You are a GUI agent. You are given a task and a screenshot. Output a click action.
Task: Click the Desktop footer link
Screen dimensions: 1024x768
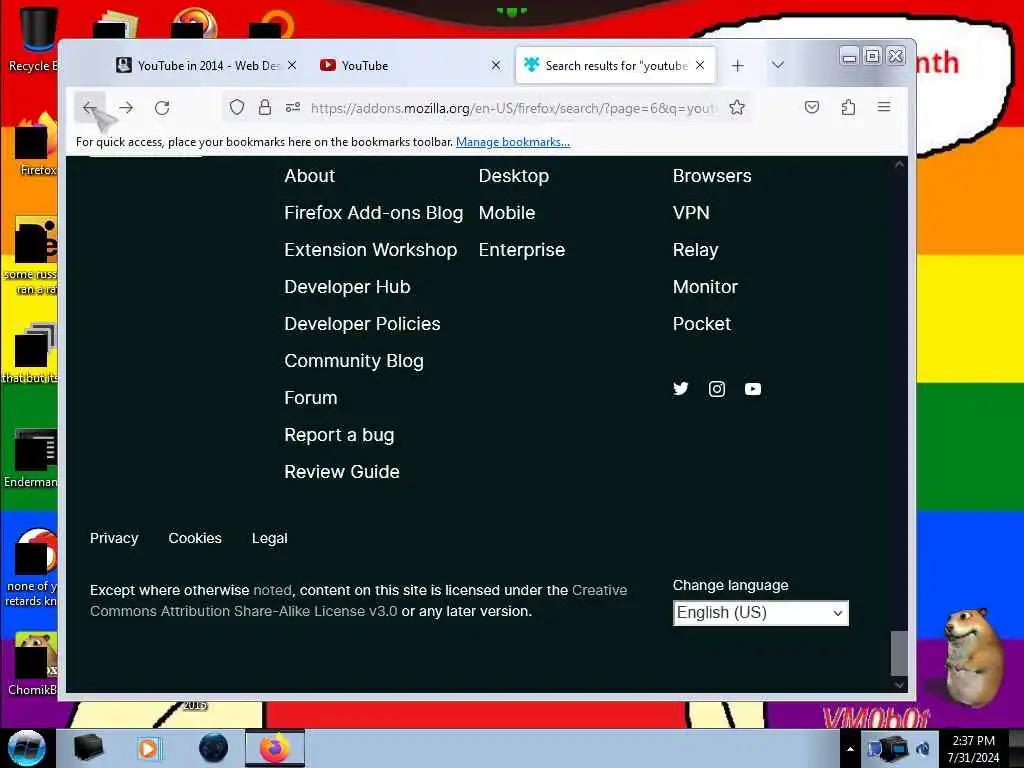click(x=514, y=176)
